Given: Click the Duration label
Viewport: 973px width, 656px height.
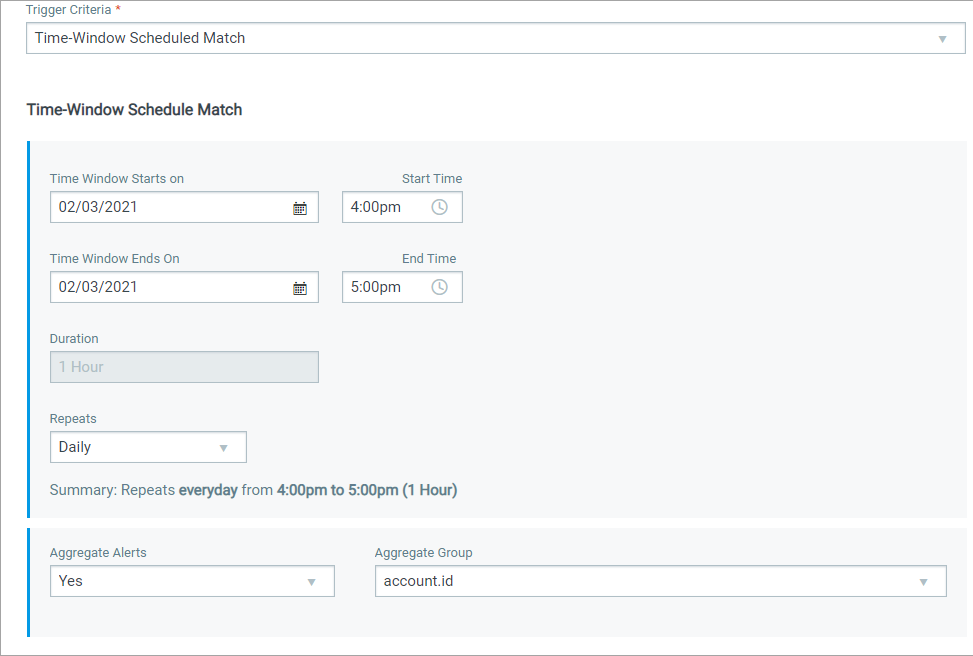Looking at the screenshot, I should coord(74,339).
